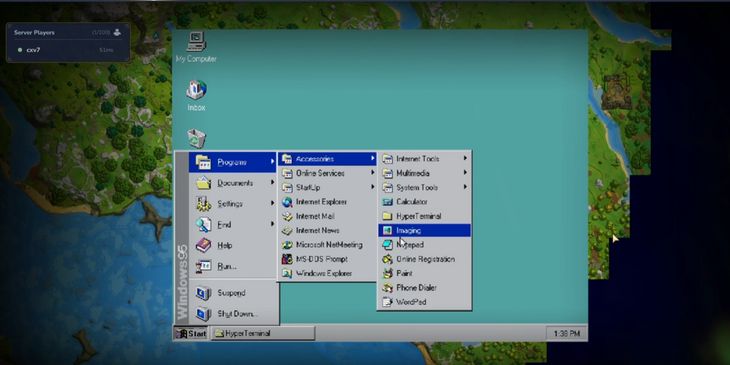730x365 pixels.
Task: Click the Notepad icon in Accessories
Action: (387, 245)
